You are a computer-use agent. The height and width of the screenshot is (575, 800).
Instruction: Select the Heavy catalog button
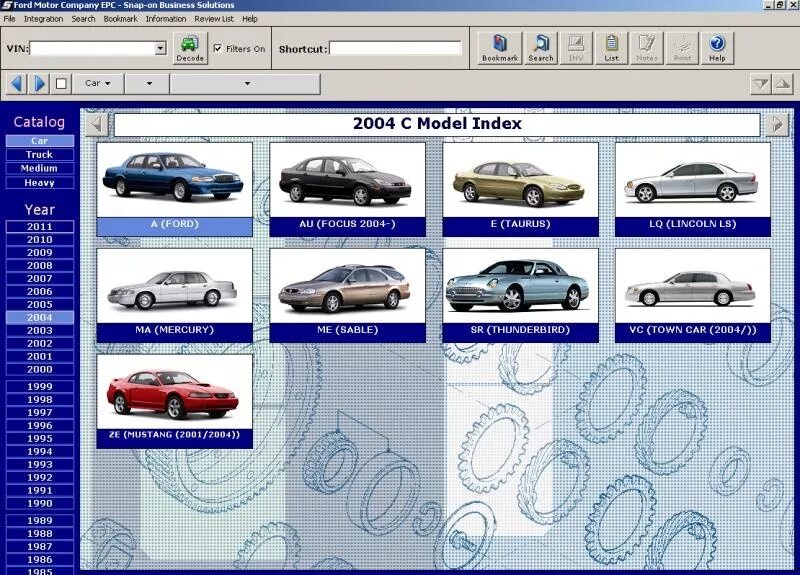pyautogui.click(x=40, y=183)
